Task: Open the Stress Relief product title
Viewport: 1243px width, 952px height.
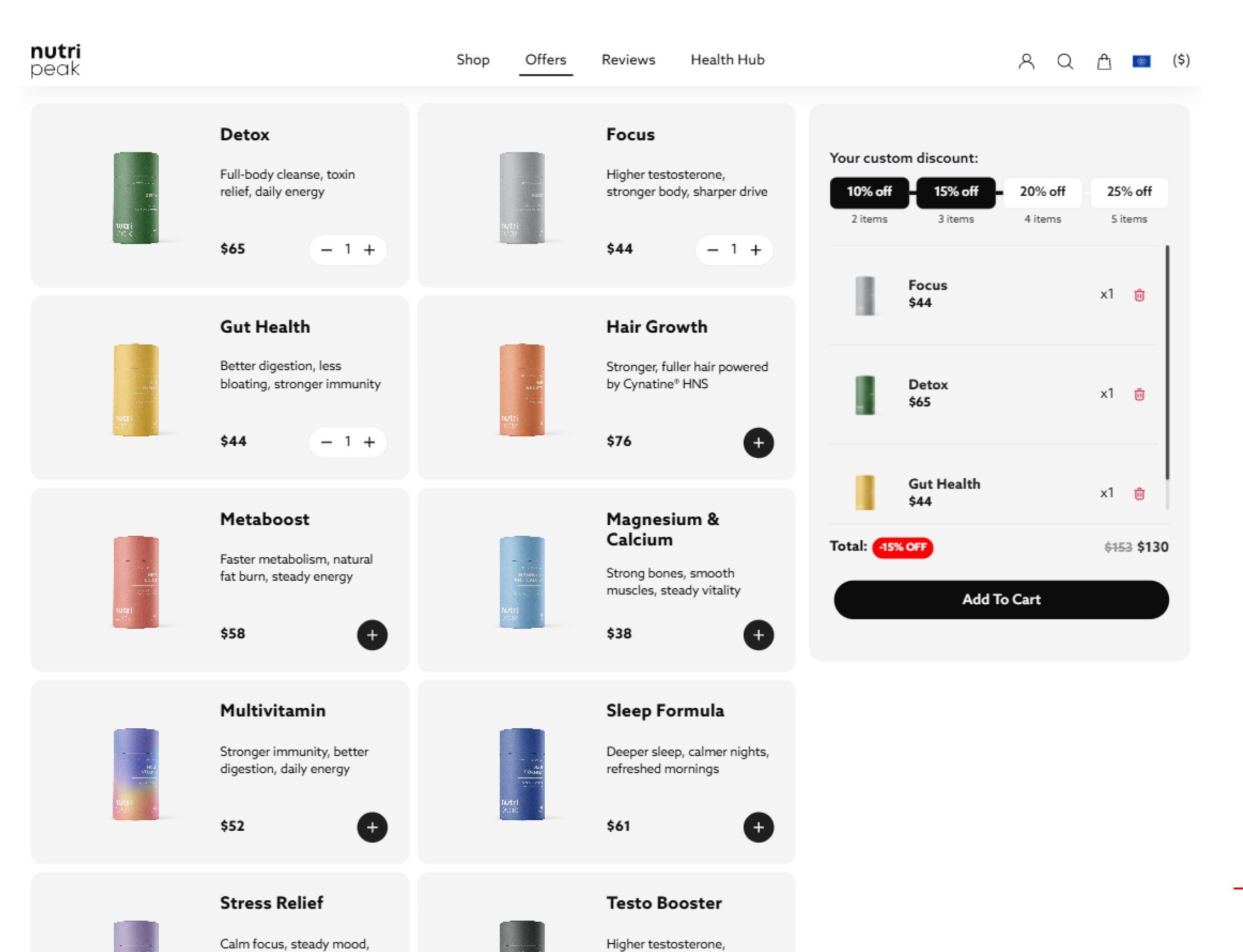Action: point(272,903)
